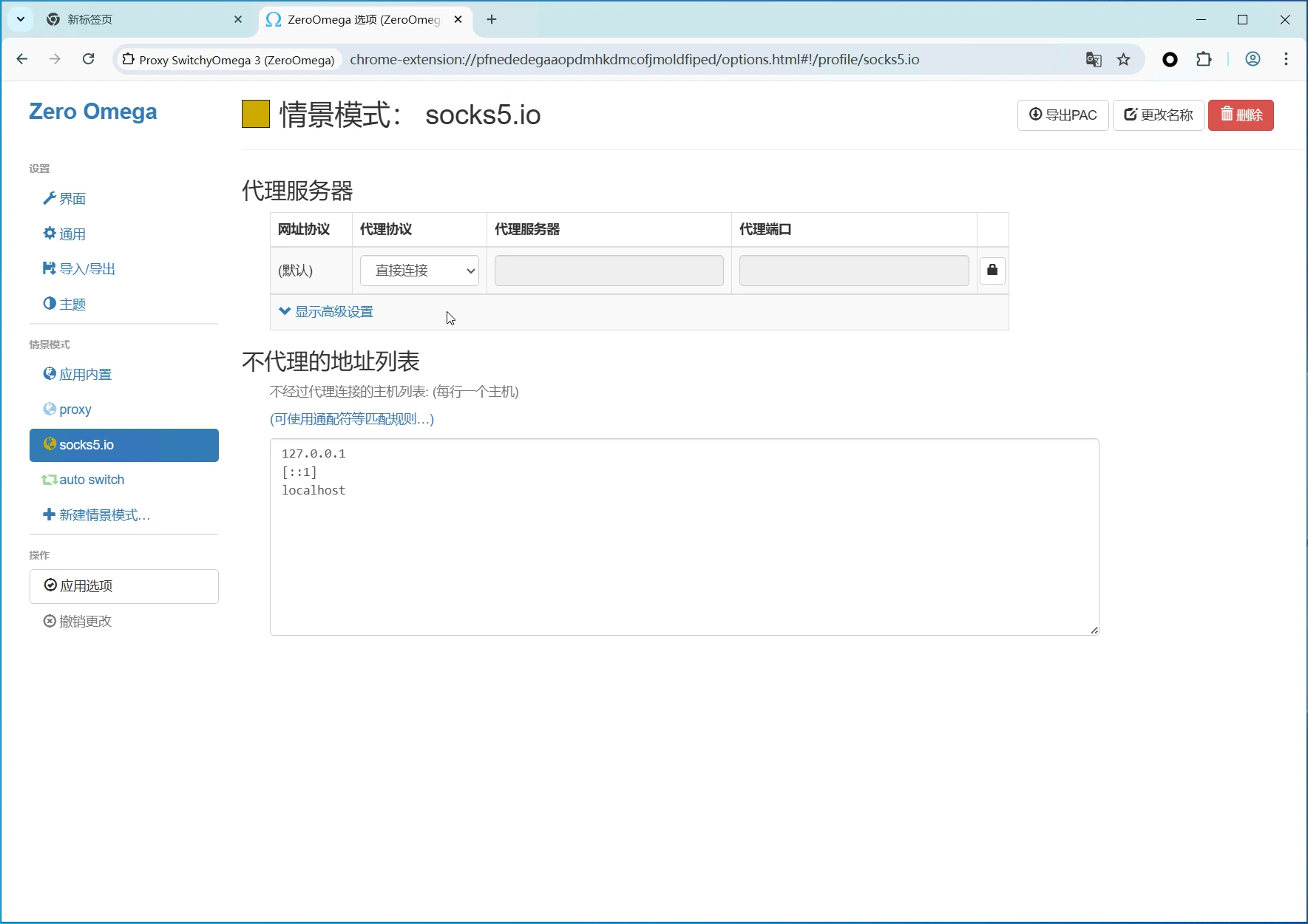Click the 导出PAC export button

tap(1063, 115)
